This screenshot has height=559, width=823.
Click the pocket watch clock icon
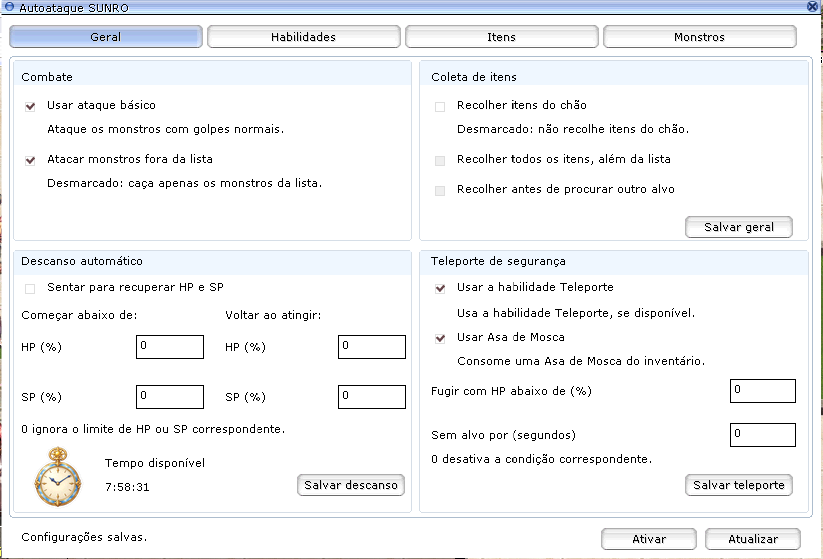[58, 477]
